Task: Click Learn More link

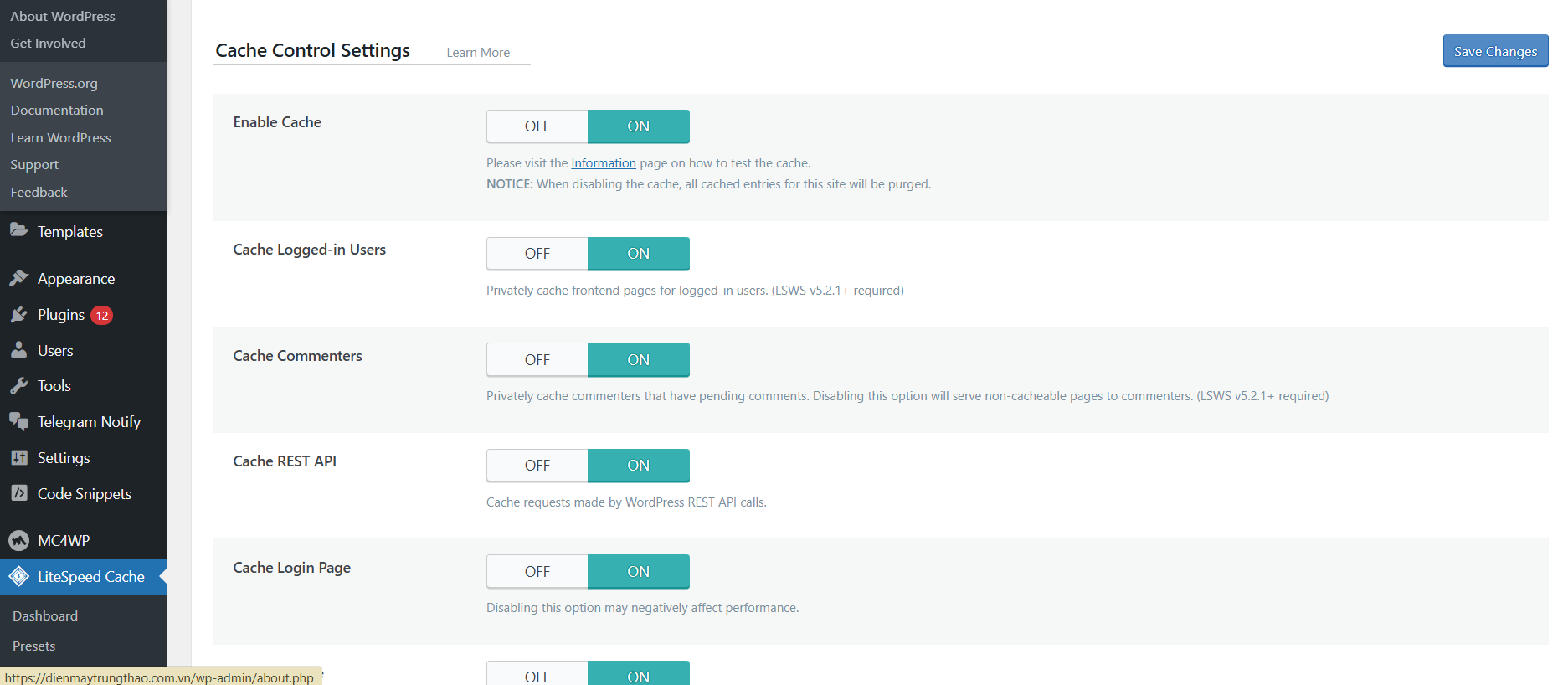Action: coord(478,53)
